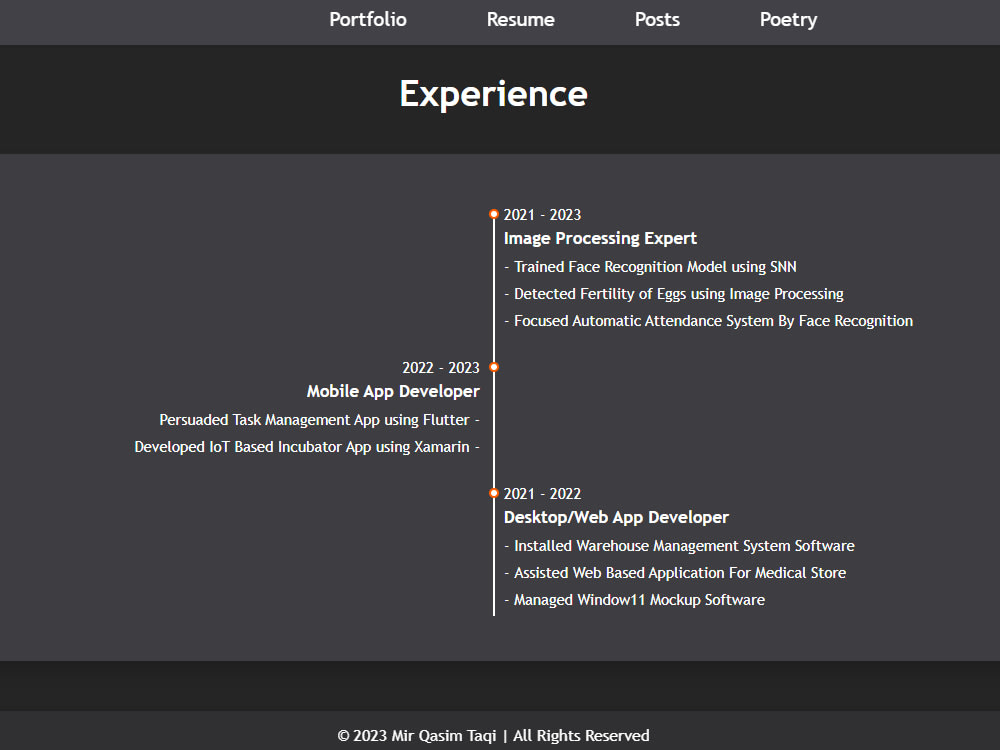Screen dimensions: 1000x750
Task: Click the 2022 - 2023 timeline marker dot
Action: tap(494, 367)
